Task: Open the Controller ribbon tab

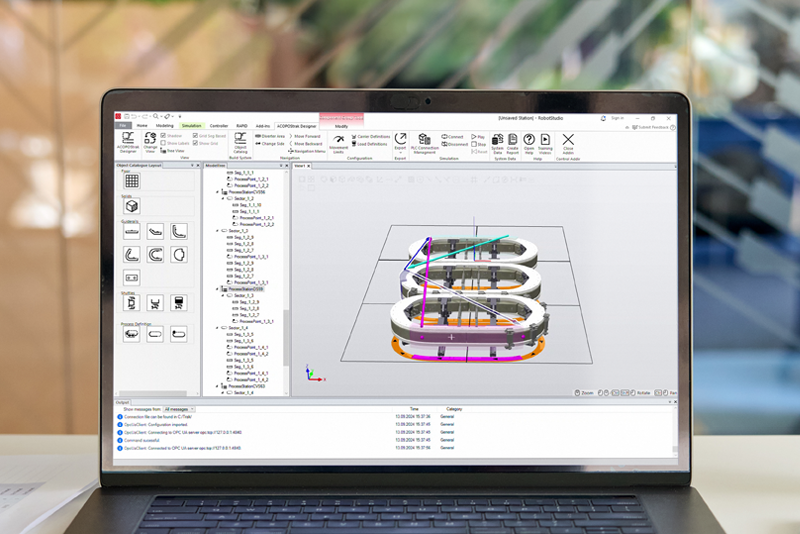Action: [x=219, y=126]
